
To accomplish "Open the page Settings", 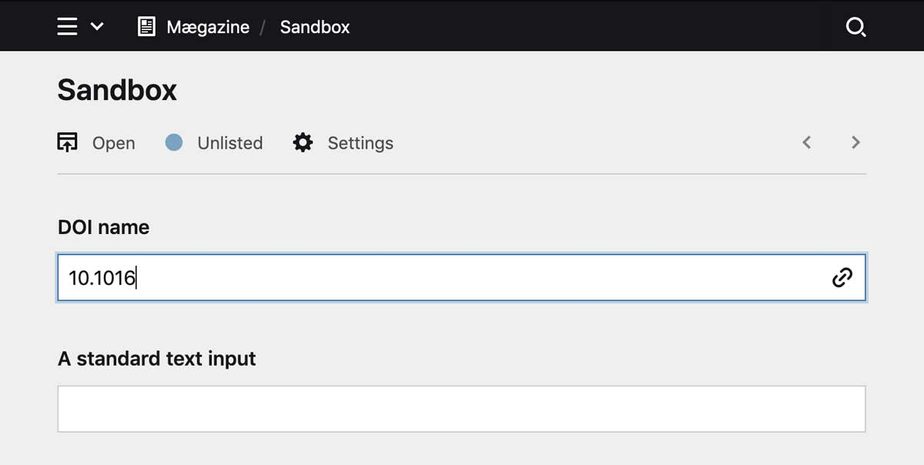I will 360,143.
